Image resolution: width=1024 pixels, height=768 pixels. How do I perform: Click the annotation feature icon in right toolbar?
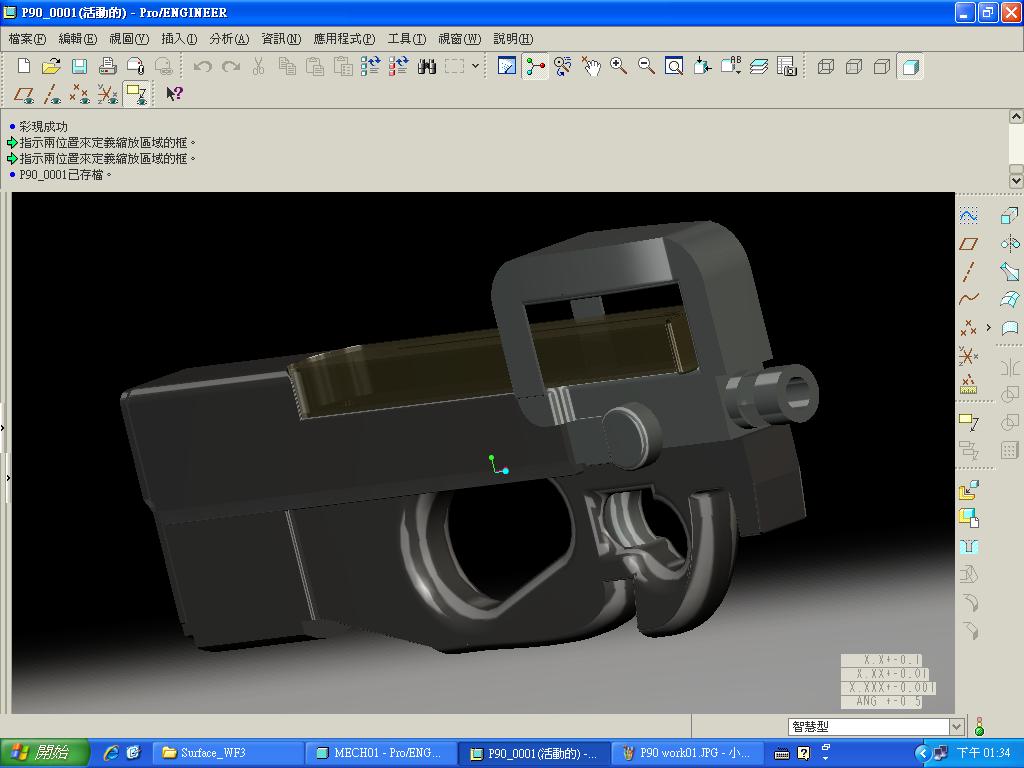968,423
